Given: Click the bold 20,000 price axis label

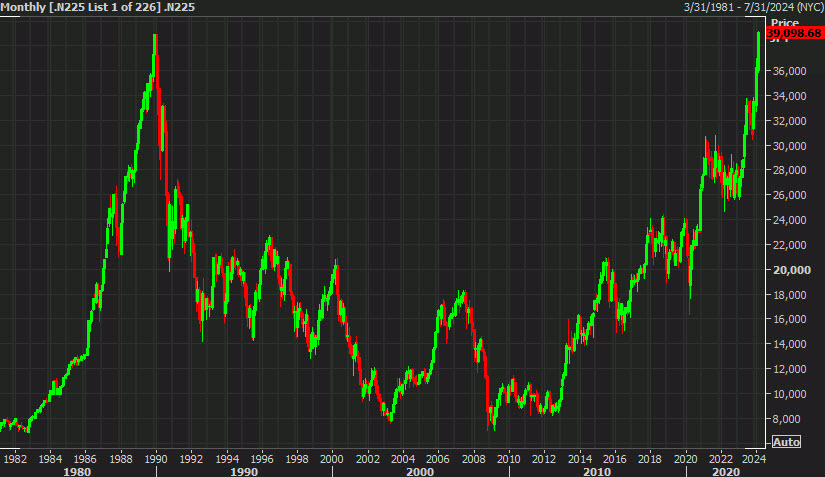Looking at the screenshot, I should (x=792, y=270).
